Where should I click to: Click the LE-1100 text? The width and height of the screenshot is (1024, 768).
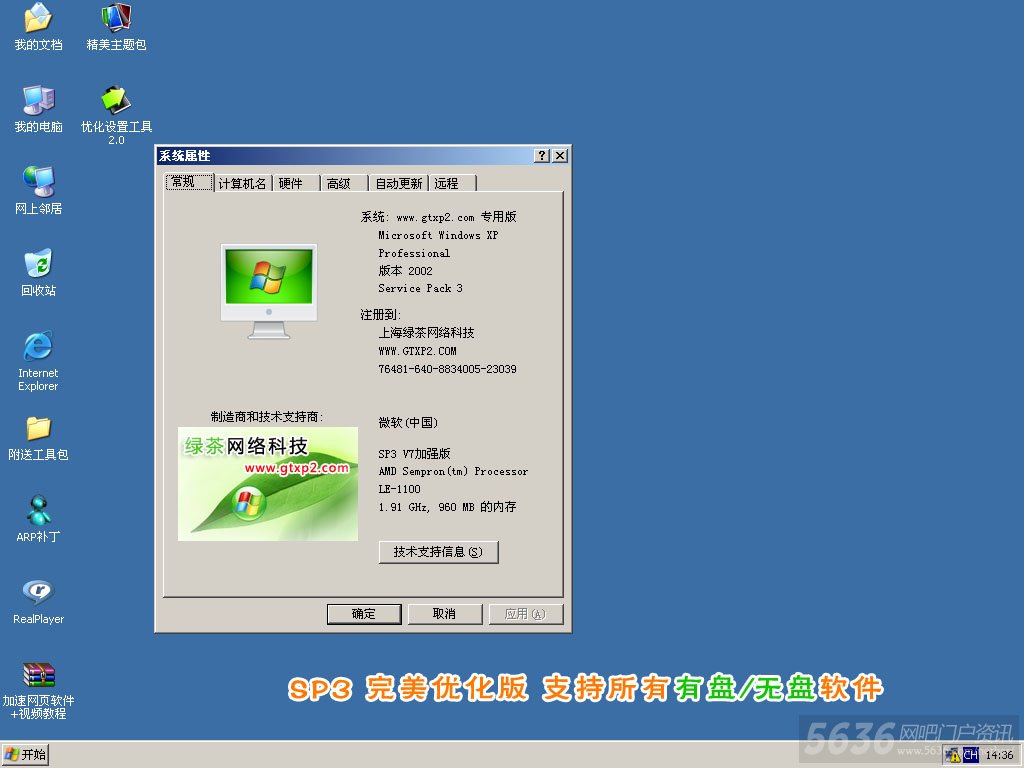(400, 489)
